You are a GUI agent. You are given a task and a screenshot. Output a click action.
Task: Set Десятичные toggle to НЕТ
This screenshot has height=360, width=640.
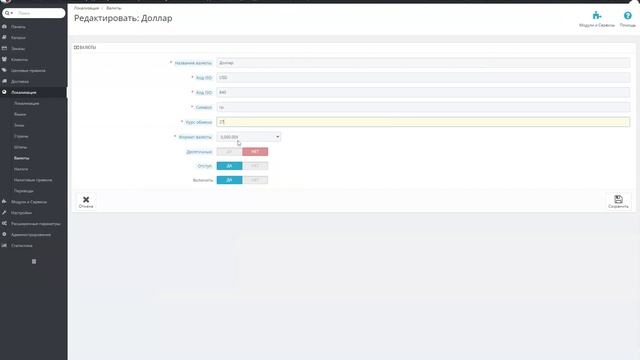[255, 152]
